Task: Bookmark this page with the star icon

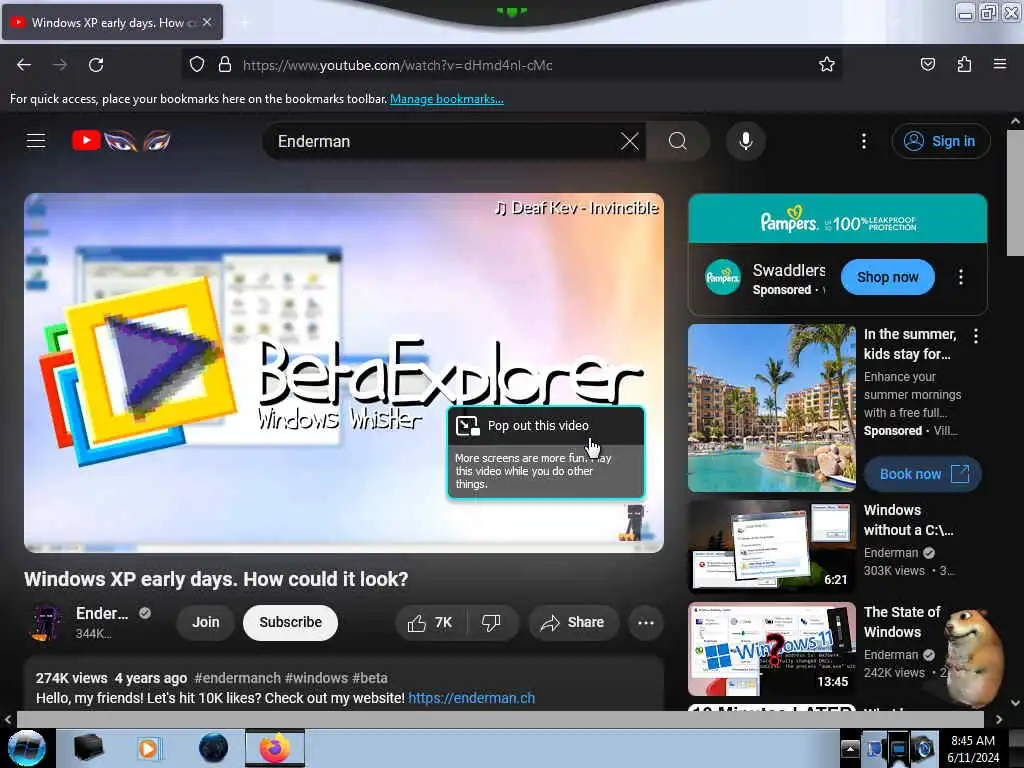Action: (x=827, y=64)
